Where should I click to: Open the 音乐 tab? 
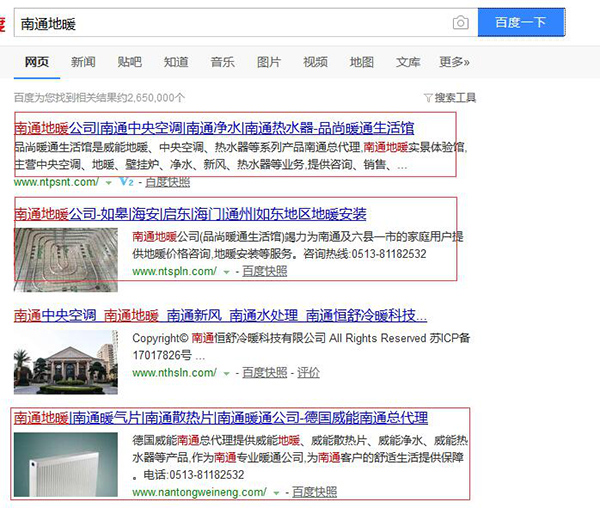point(222,62)
